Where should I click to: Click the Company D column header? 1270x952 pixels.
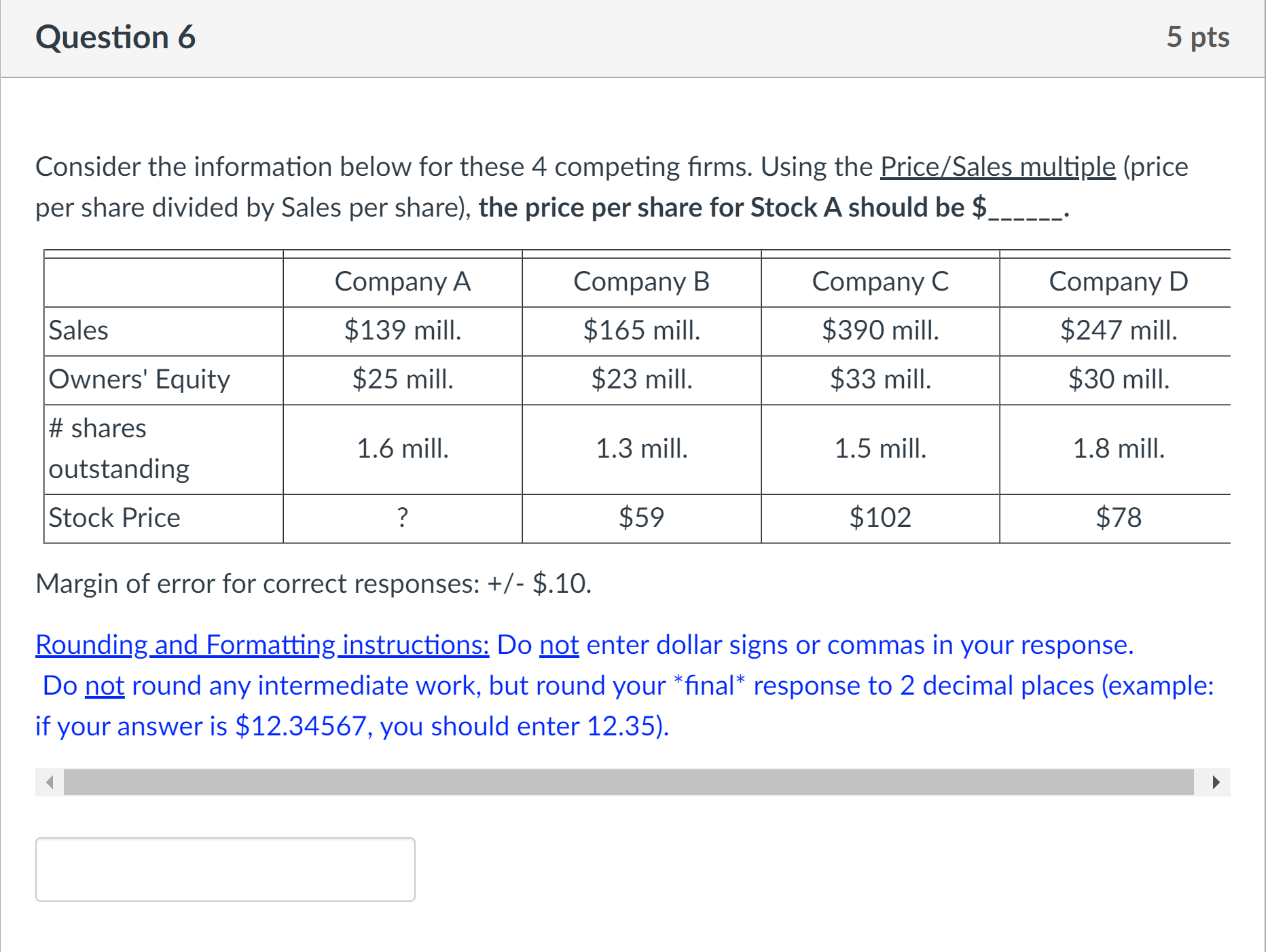tap(1118, 281)
